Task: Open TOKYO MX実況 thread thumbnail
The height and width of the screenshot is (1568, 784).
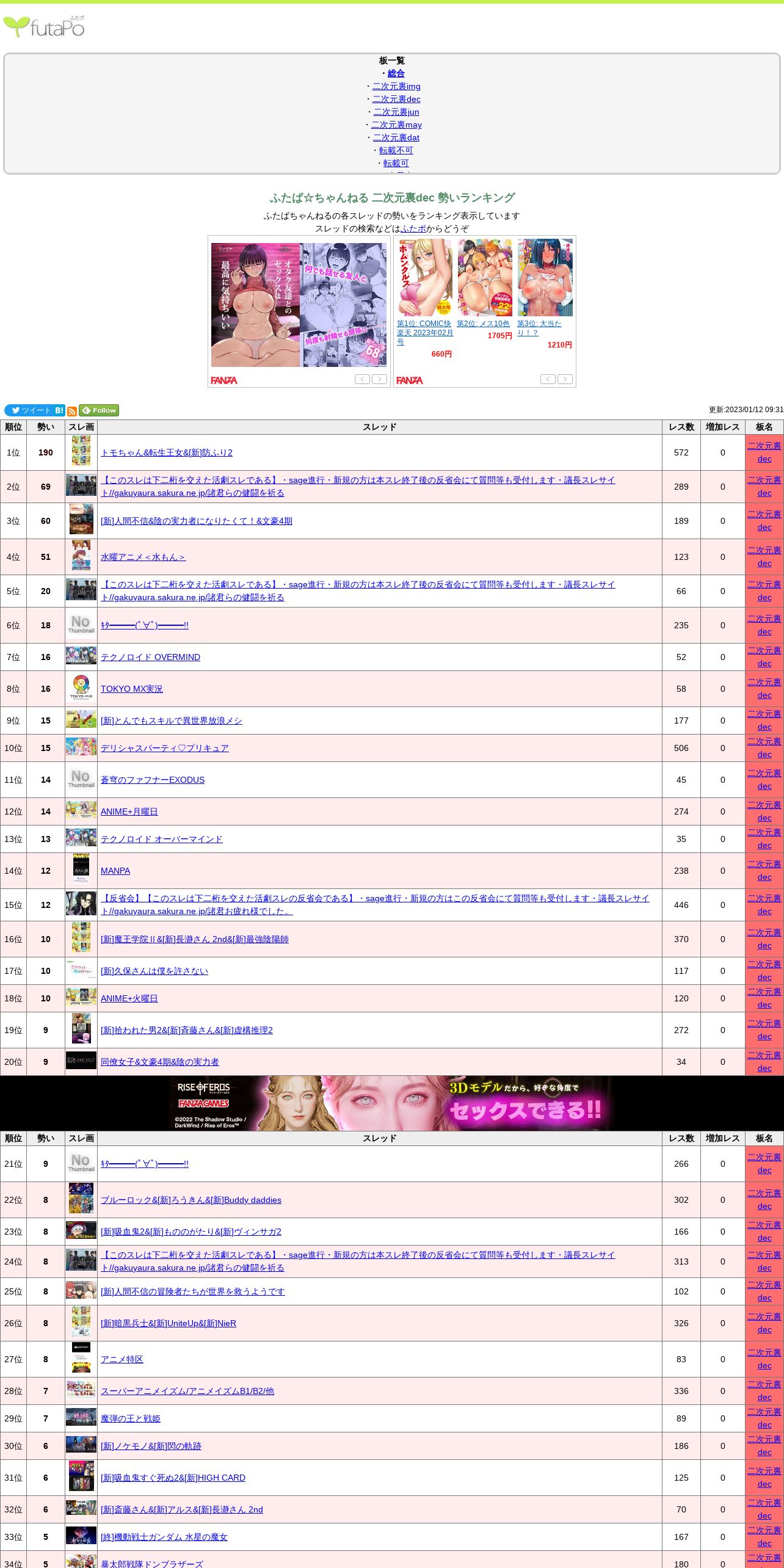Action: pyautogui.click(x=81, y=688)
